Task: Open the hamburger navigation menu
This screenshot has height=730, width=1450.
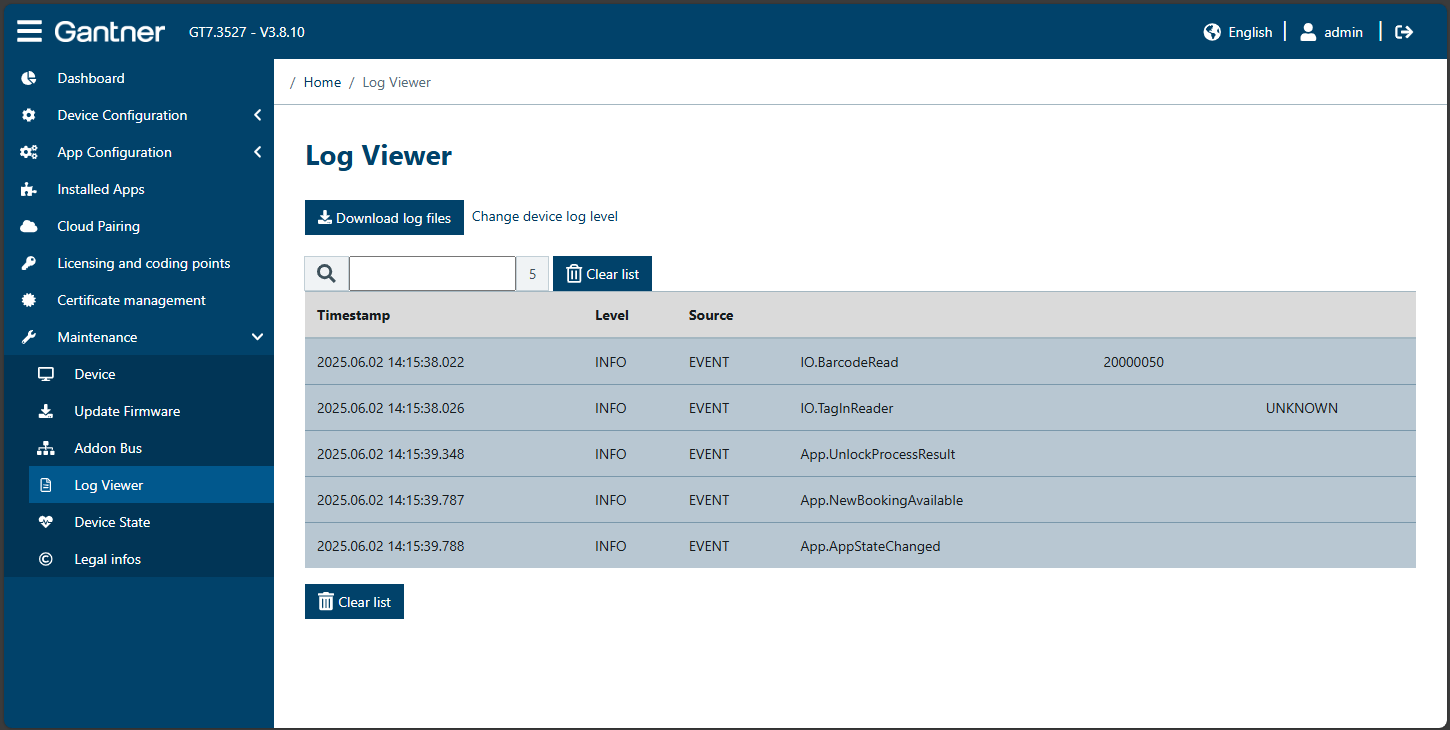Action: 30,32
